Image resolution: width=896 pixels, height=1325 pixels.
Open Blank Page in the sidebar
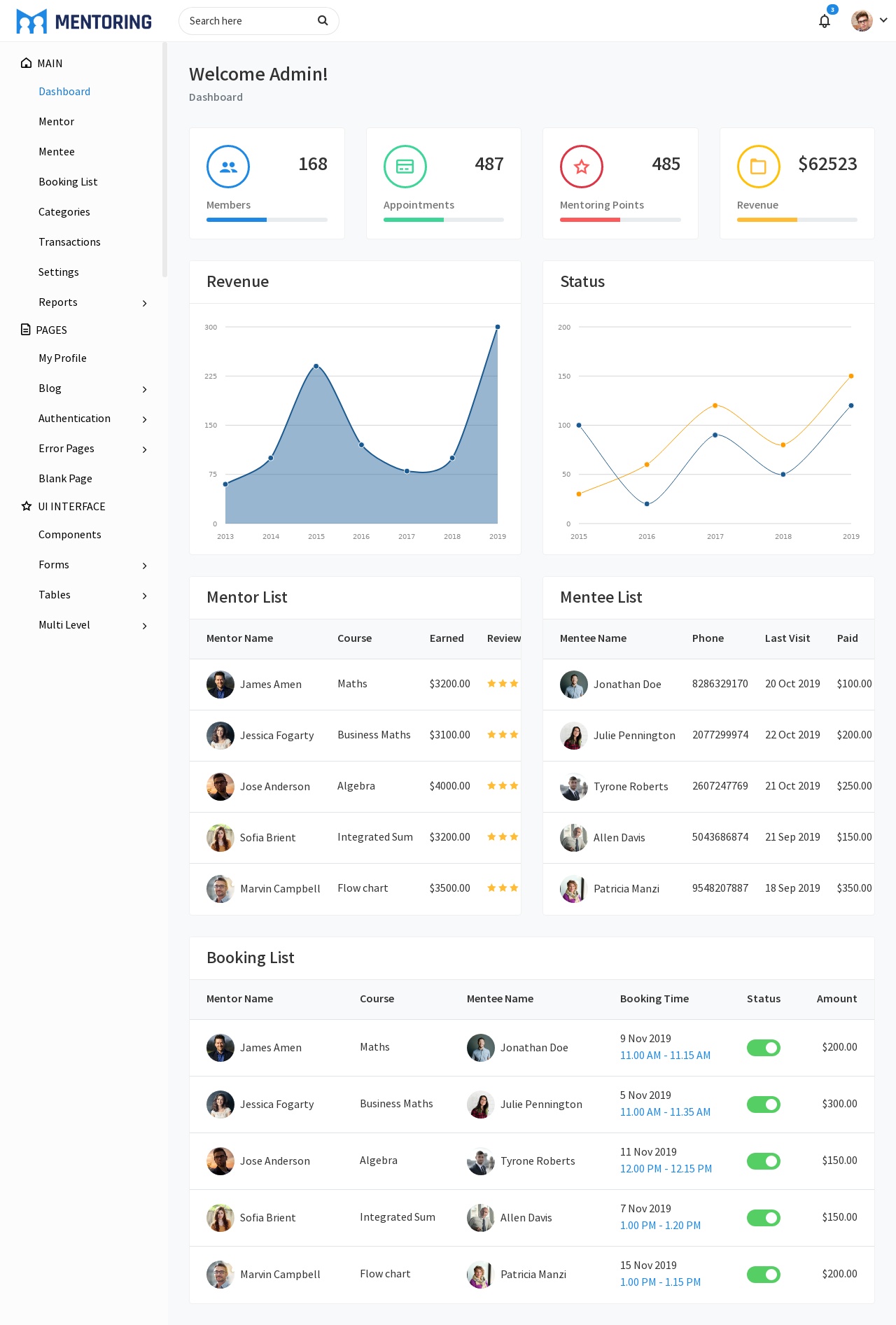tap(66, 479)
